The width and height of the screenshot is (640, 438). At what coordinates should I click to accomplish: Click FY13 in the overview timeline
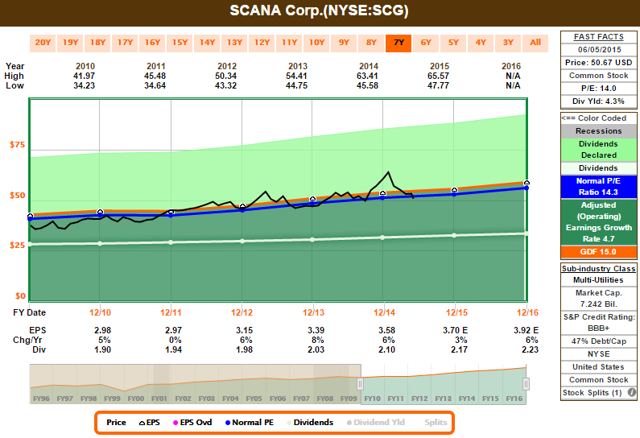pyautogui.click(x=443, y=398)
